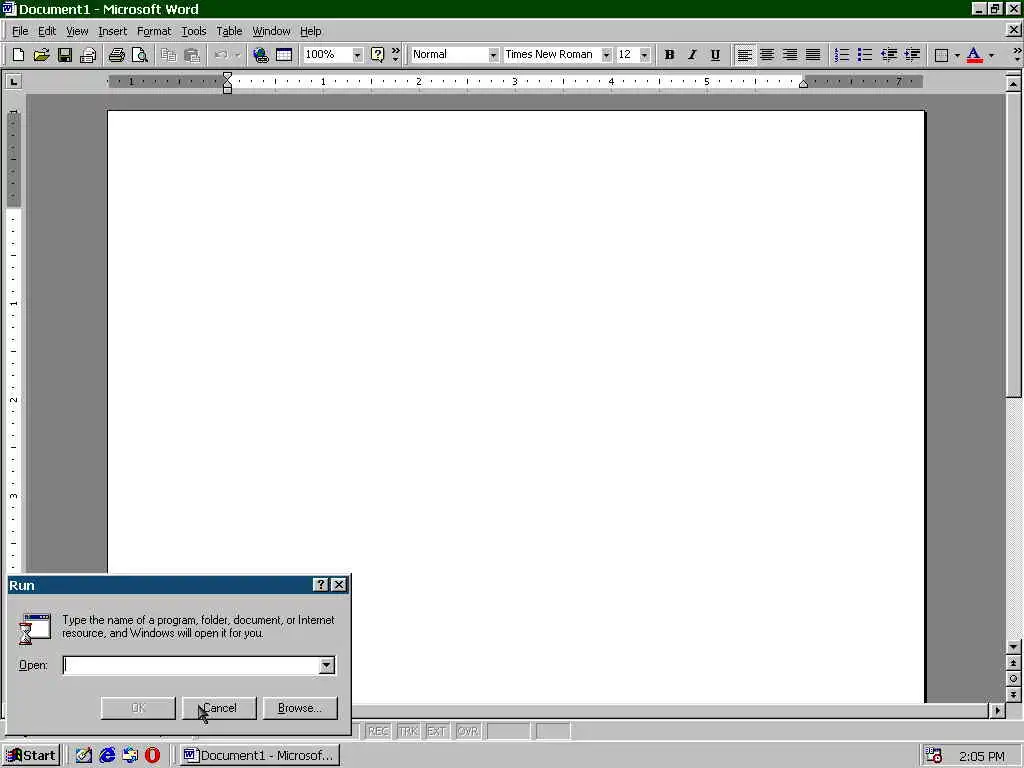Click the Start button

point(31,756)
